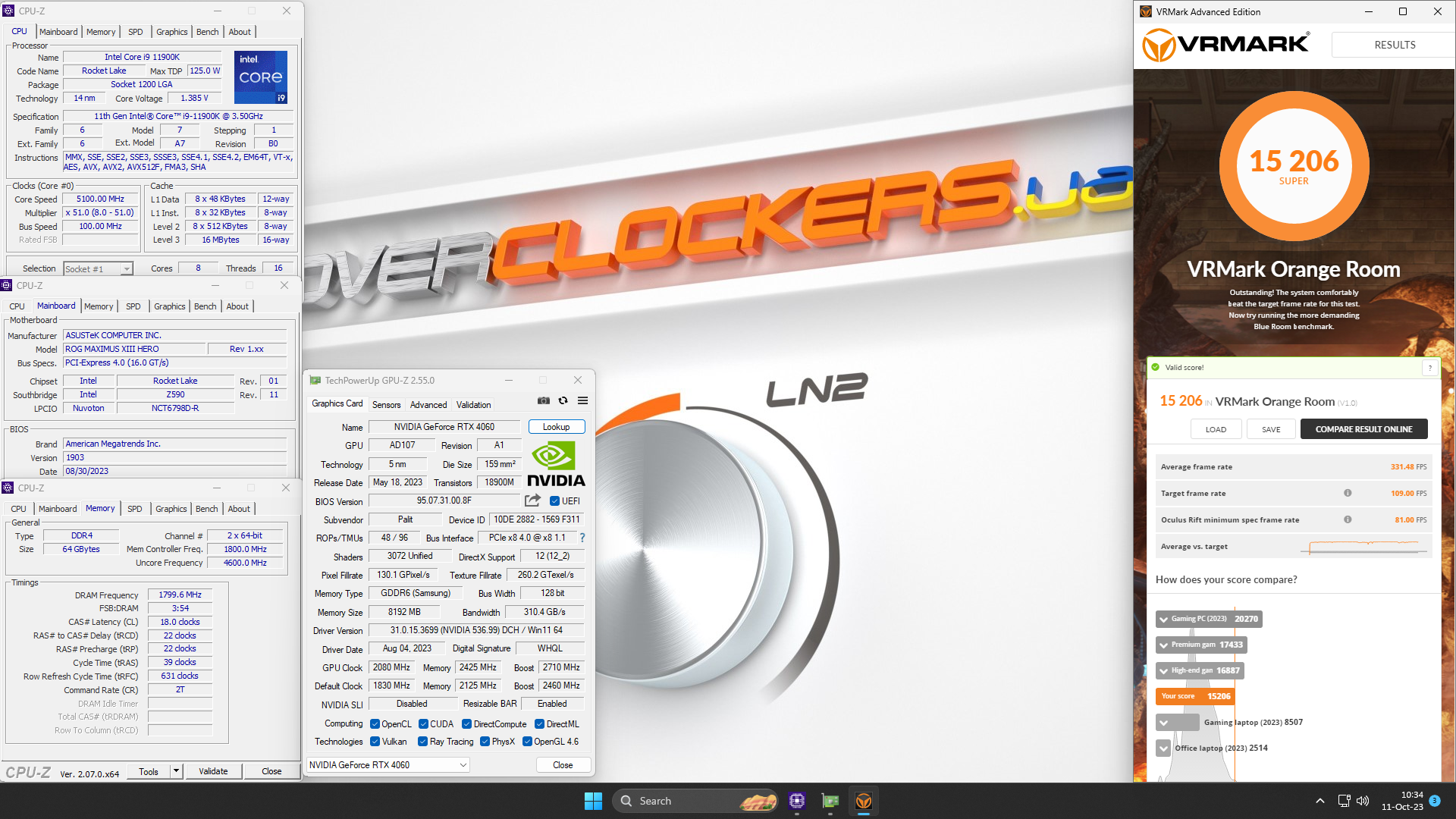Open Windows Start menu

click(593, 801)
